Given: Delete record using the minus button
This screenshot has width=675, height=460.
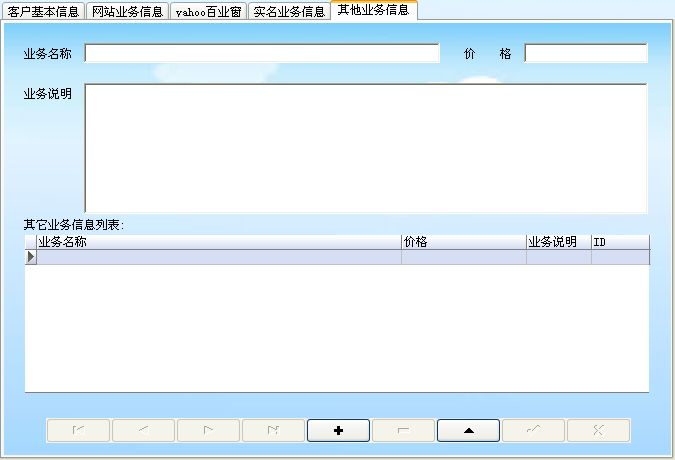Looking at the screenshot, I should 403,430.
